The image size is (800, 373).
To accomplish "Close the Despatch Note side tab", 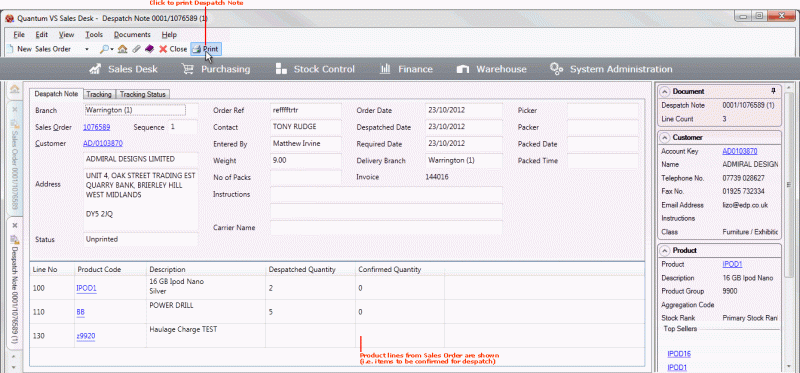I will tap(15, 225).
